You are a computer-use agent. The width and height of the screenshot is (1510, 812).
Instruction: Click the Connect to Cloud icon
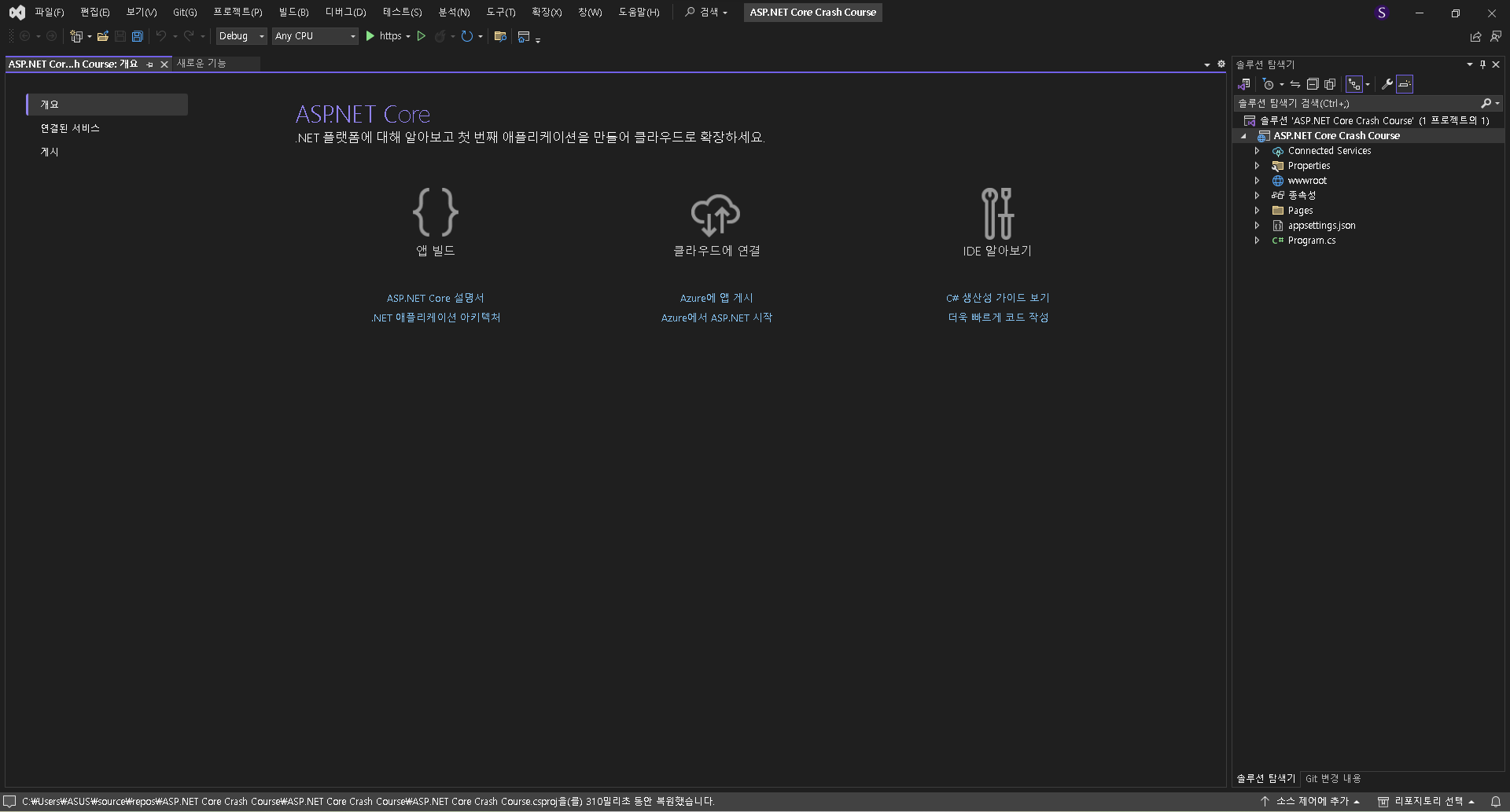click(x=716, y=215)
